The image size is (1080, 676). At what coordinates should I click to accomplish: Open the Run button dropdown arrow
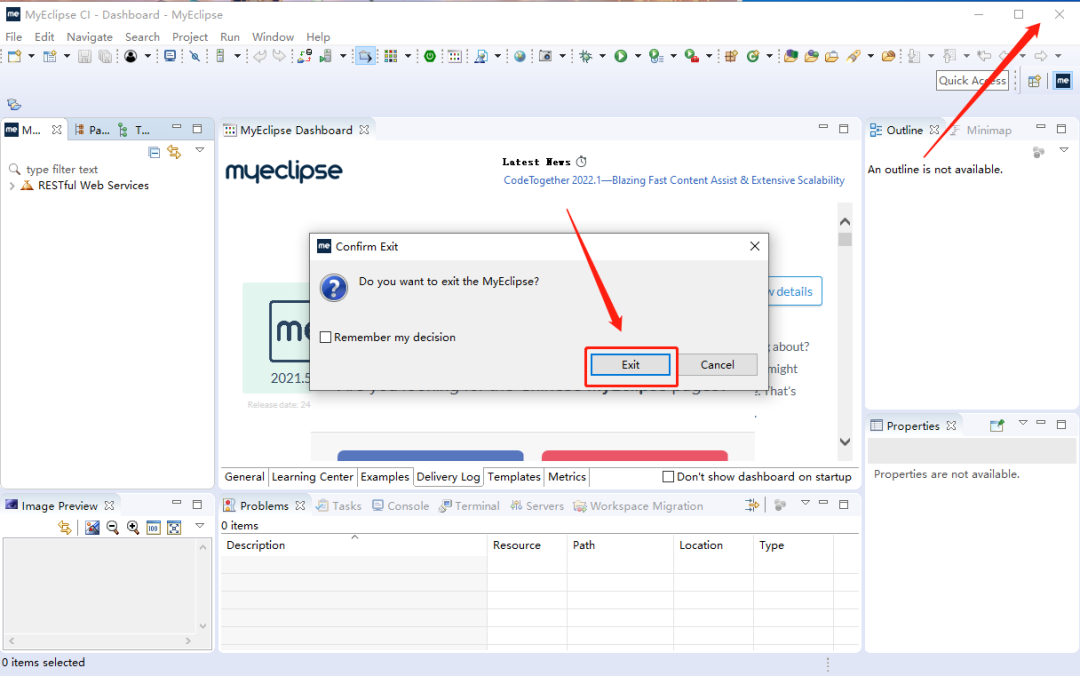click(638, 57)
